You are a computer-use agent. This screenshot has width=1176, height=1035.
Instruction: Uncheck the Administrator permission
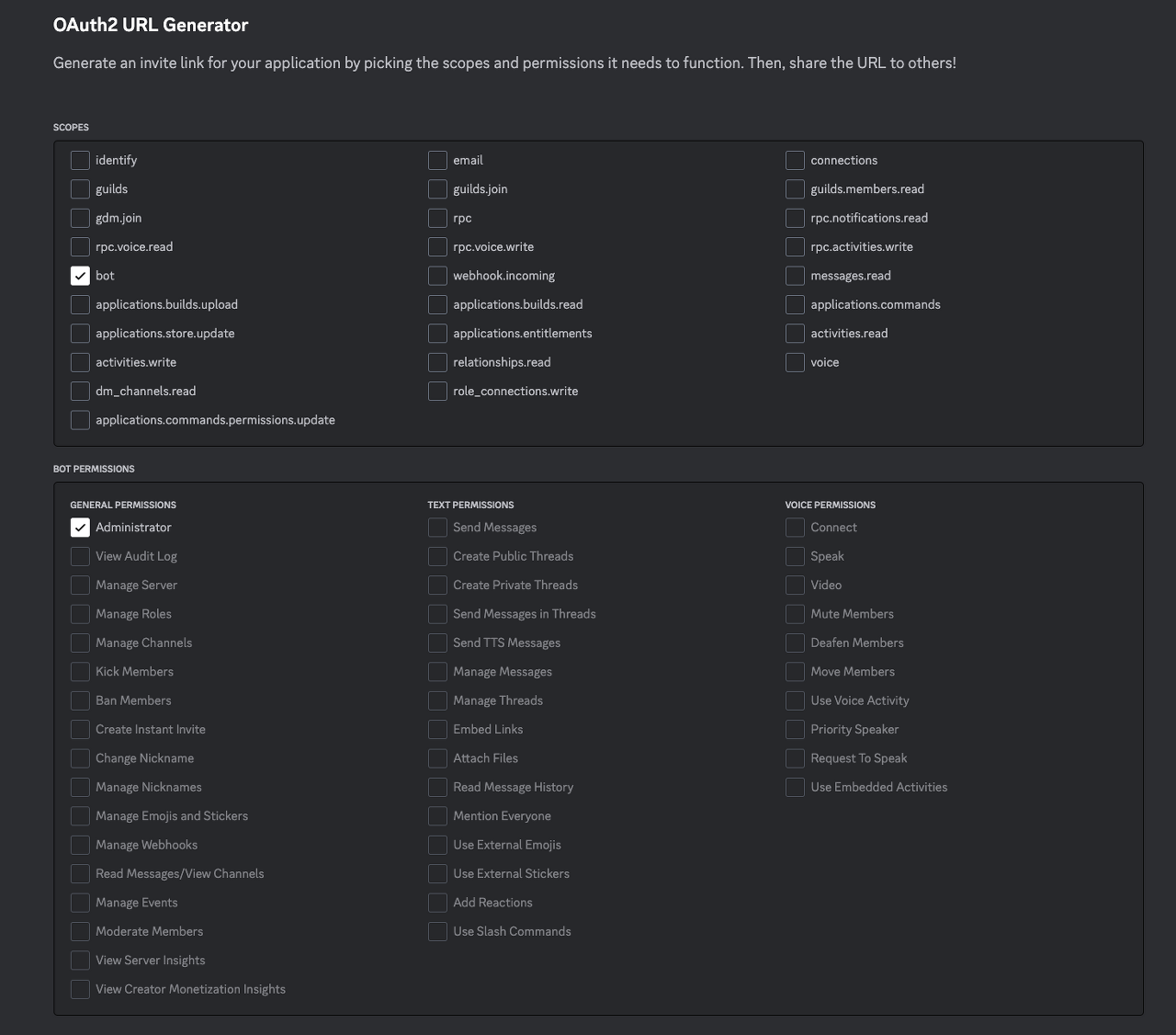click(x=80, y=528)
